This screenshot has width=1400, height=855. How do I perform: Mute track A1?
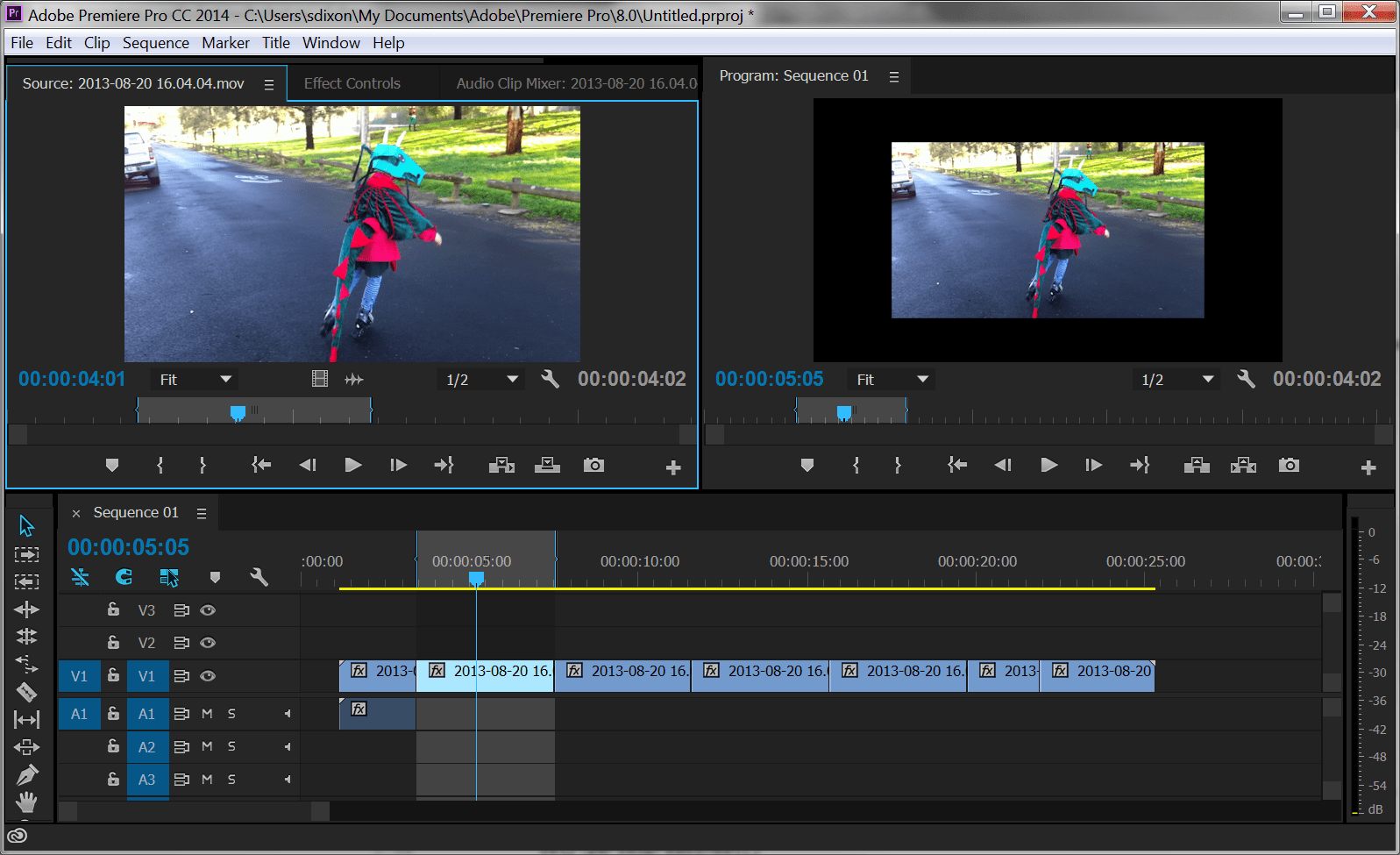coord(208,714)
